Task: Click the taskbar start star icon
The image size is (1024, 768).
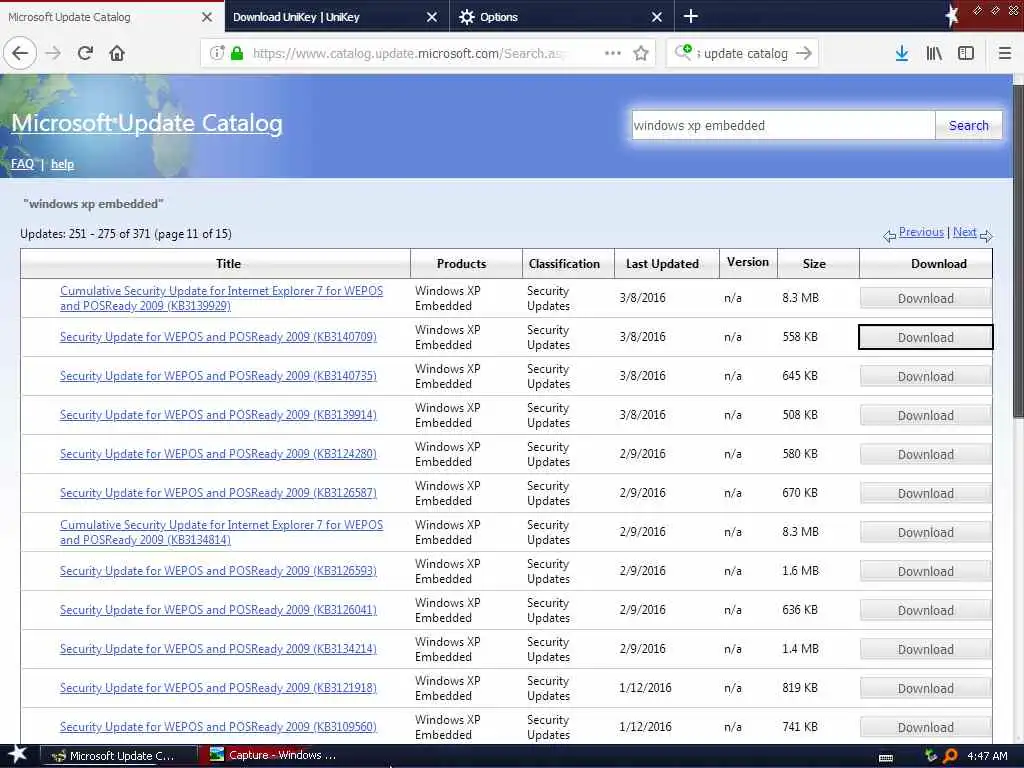Action: (18, 755)
